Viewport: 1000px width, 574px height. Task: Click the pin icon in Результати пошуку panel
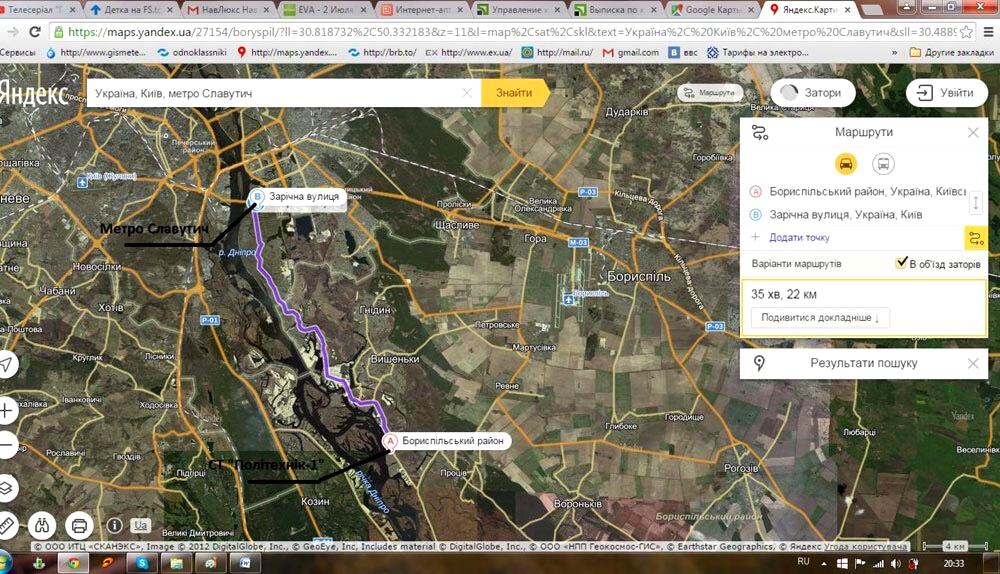(759, 364)
